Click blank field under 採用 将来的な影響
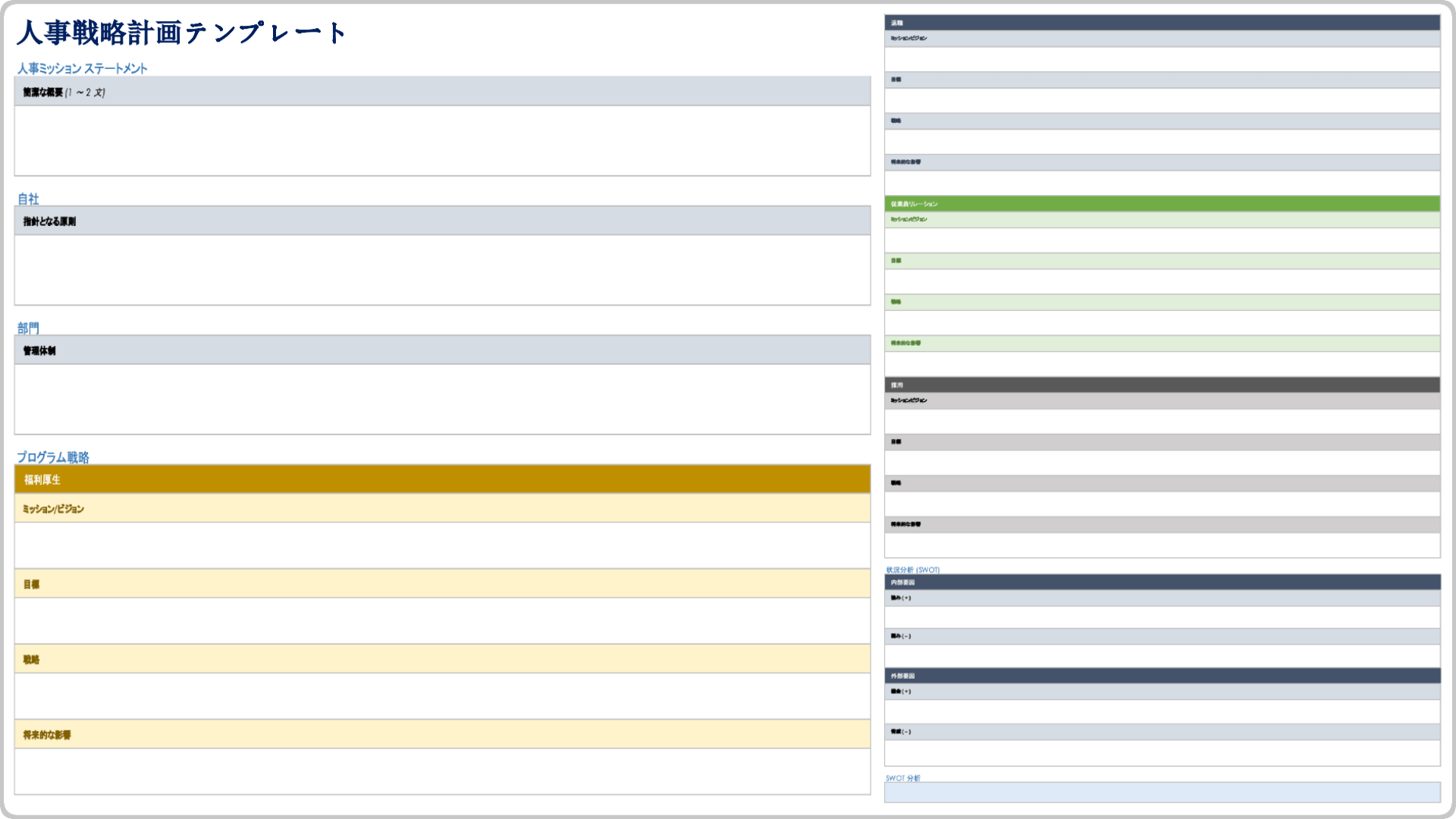The height and width of the screenshot is (819, 1456). tap(1162, 545)
